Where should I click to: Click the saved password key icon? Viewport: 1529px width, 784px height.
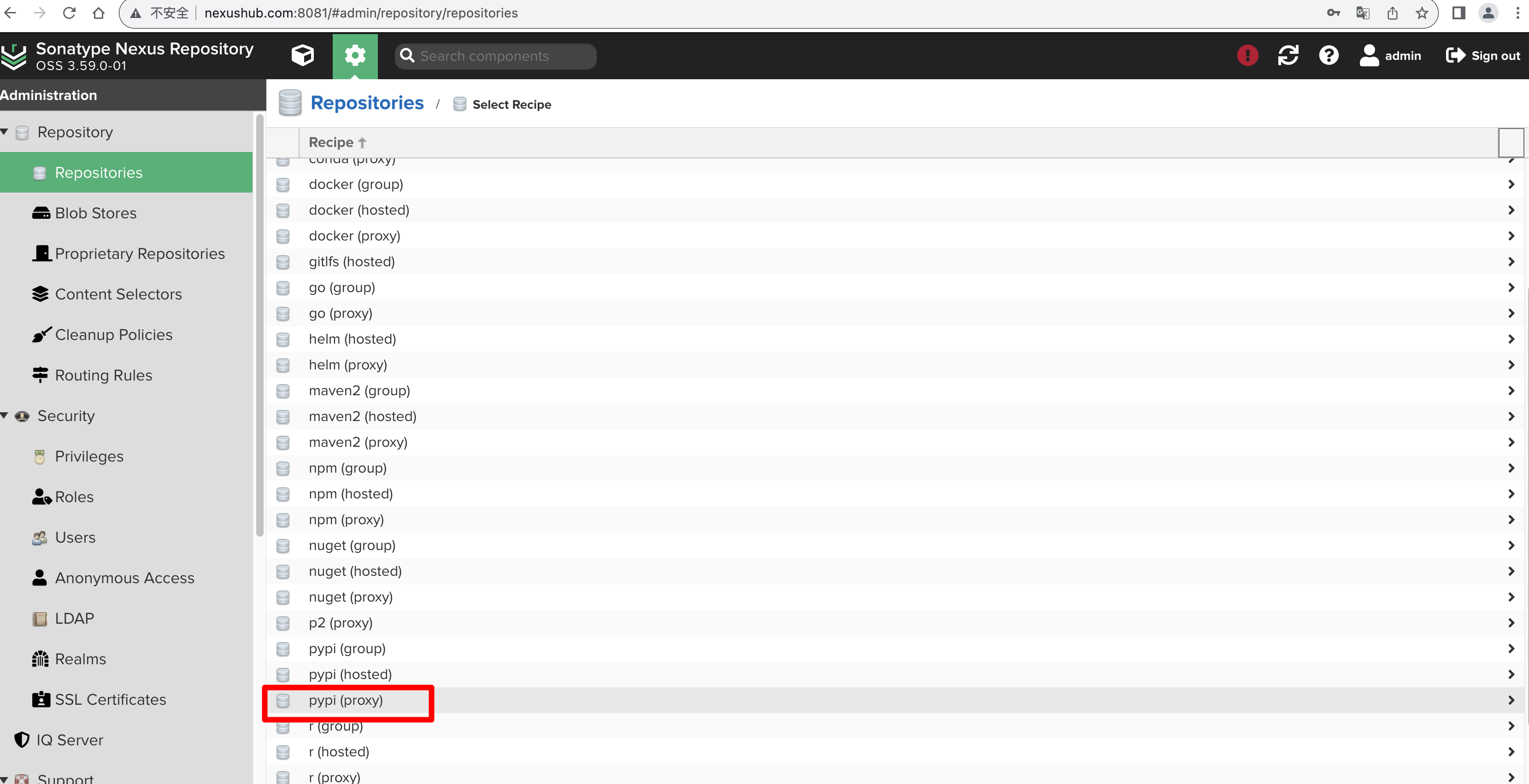click(1333, 12)
